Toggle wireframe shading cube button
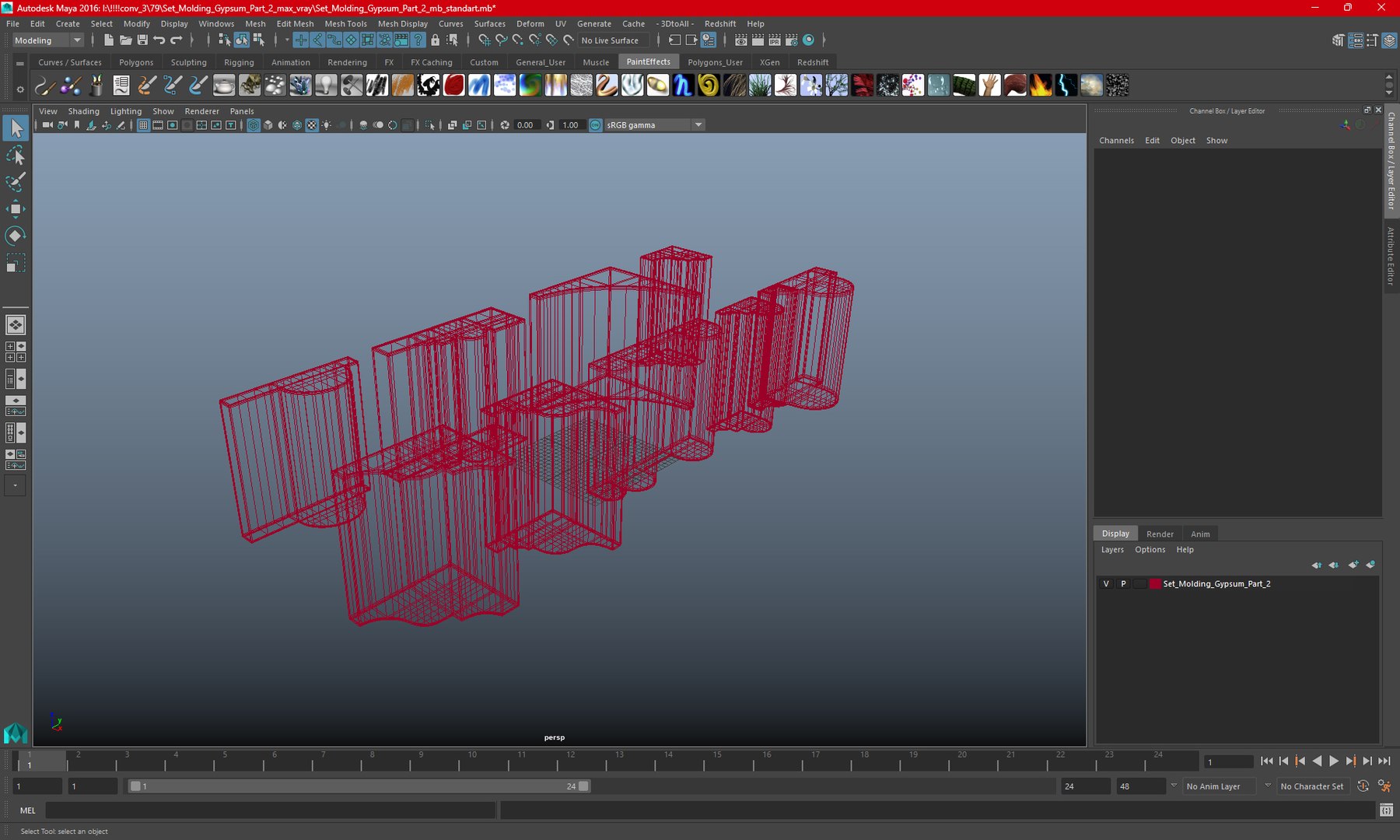Screen dimensions: 1400x840 point(254,125)
